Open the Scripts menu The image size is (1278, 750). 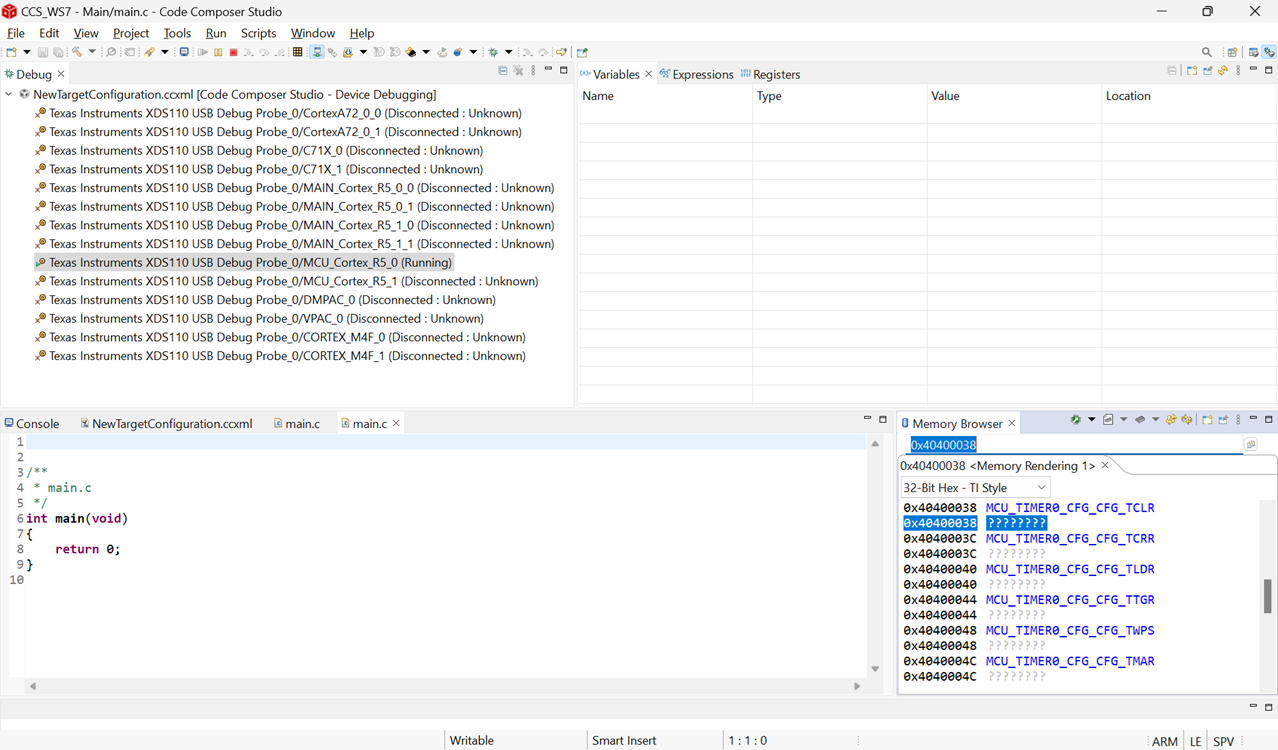click(258, 33)
